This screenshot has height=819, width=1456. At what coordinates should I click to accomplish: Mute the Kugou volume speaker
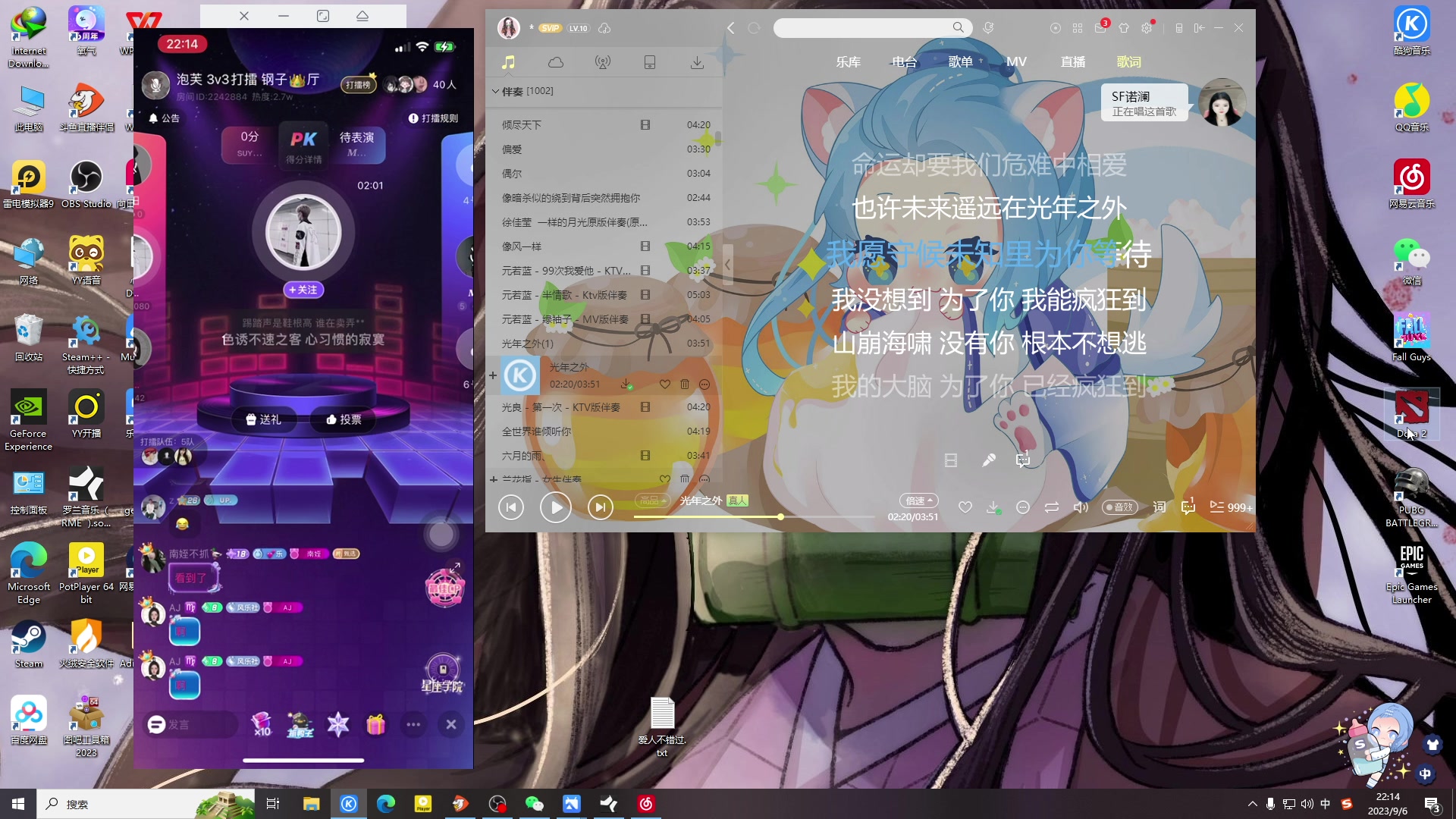(1081, 507)
